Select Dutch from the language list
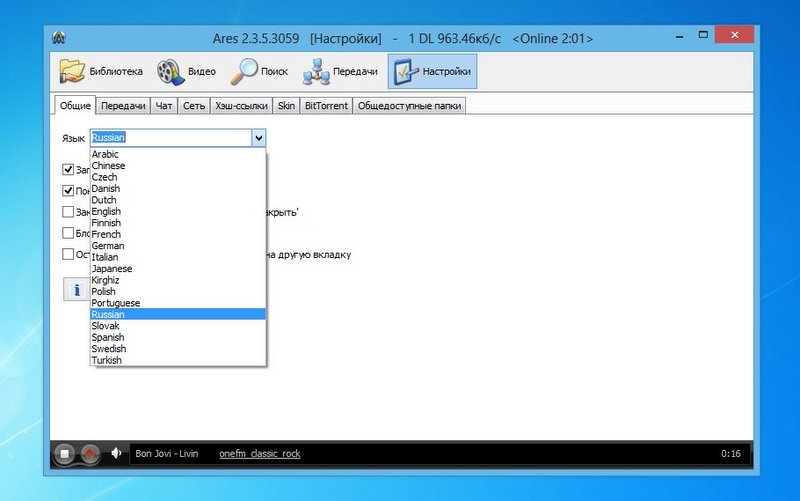Viewport: 800px width, 501px height. pyautogui.click(x=178, y=200)
